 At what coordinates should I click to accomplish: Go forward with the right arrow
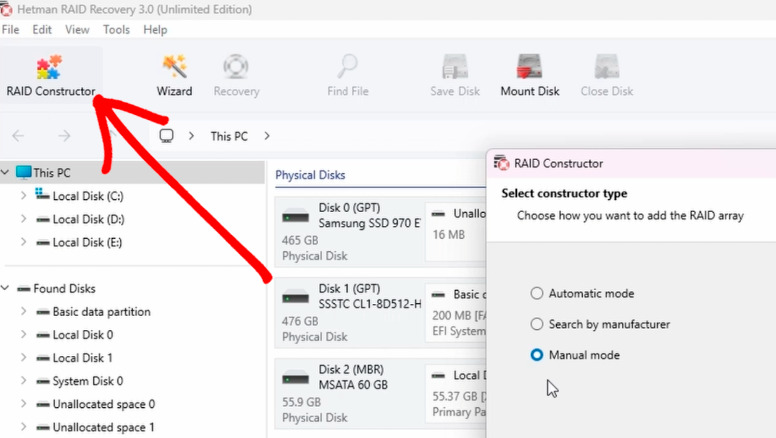point(64,136)
